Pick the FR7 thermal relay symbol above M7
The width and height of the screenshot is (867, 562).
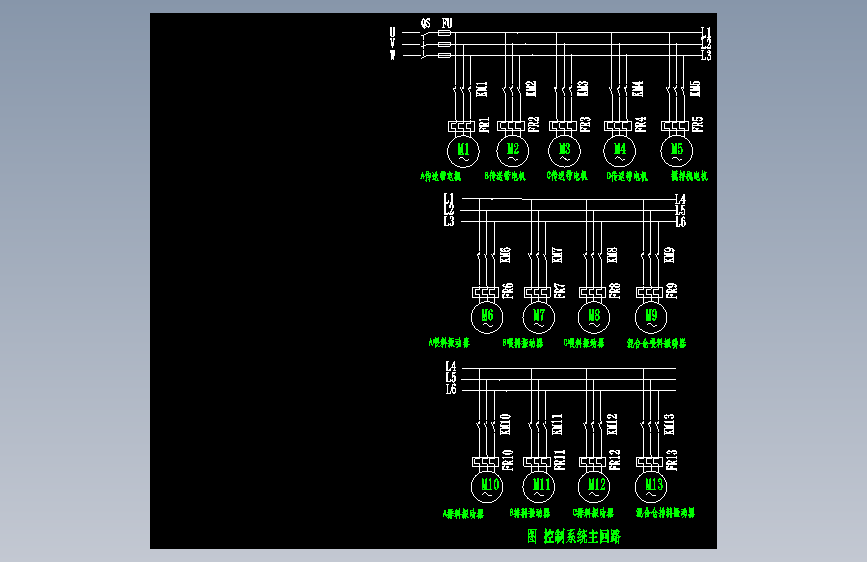point(537,292)
